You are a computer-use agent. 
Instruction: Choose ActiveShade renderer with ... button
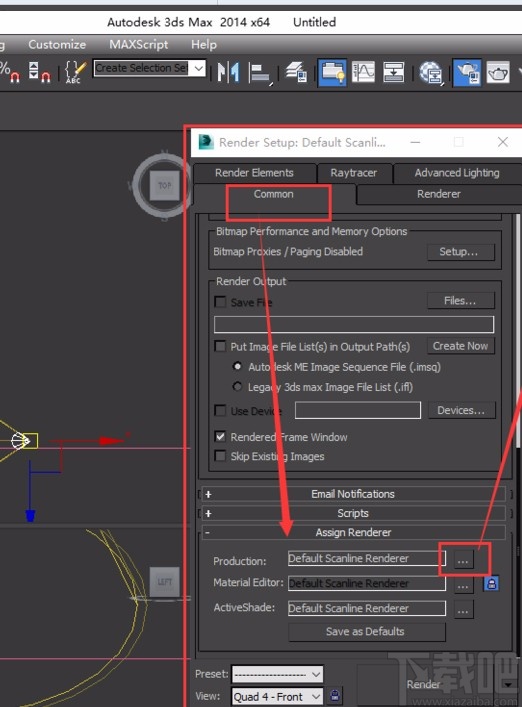point(463,611)
